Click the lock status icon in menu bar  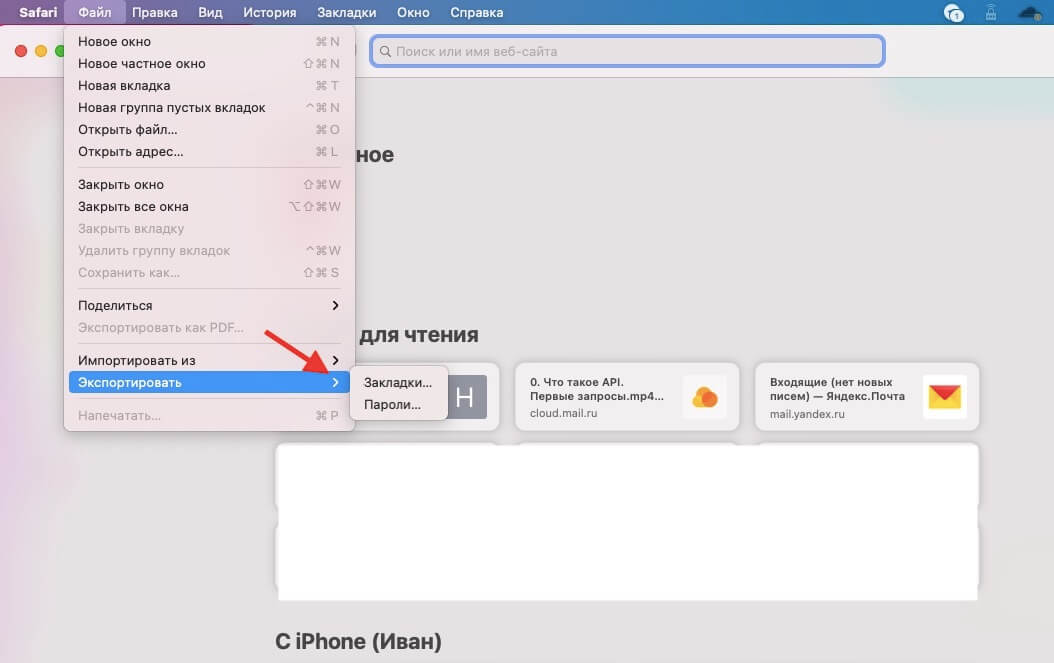[x=989, y=13]
